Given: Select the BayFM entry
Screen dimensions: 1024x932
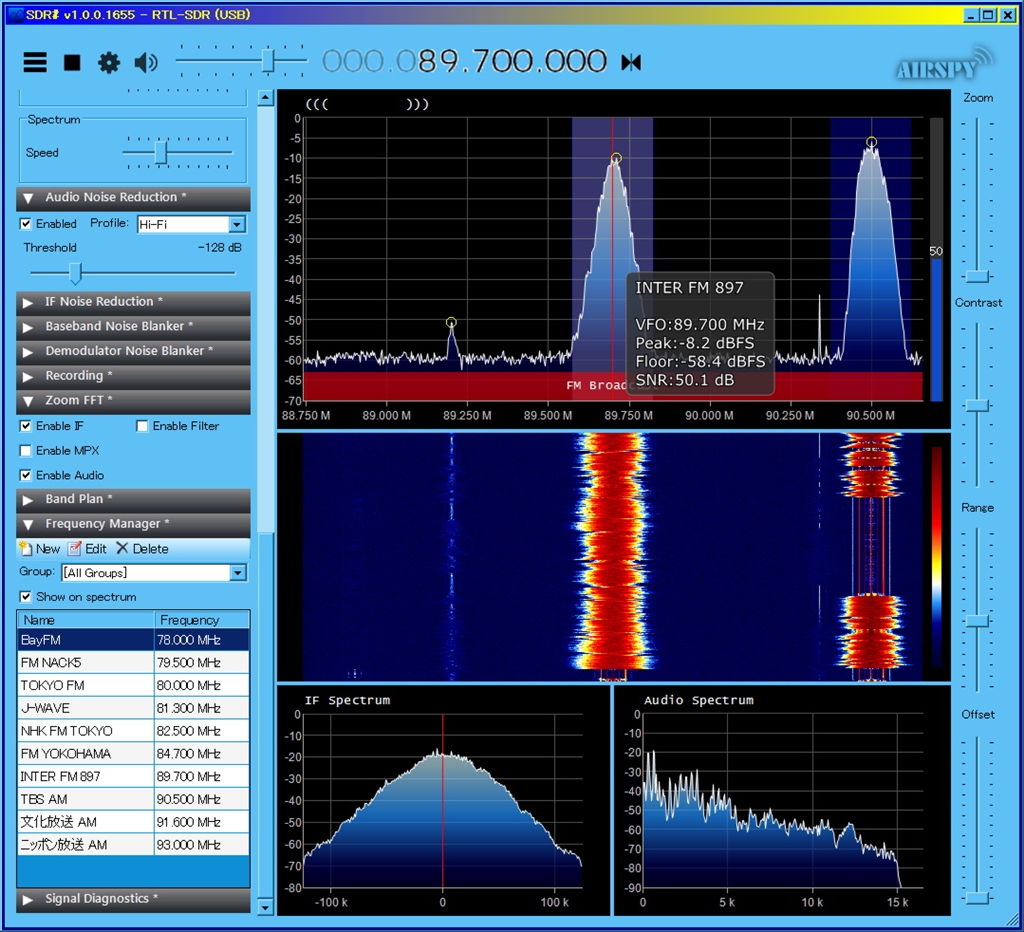Looking at the screenshot, I should tap(133, 640).
